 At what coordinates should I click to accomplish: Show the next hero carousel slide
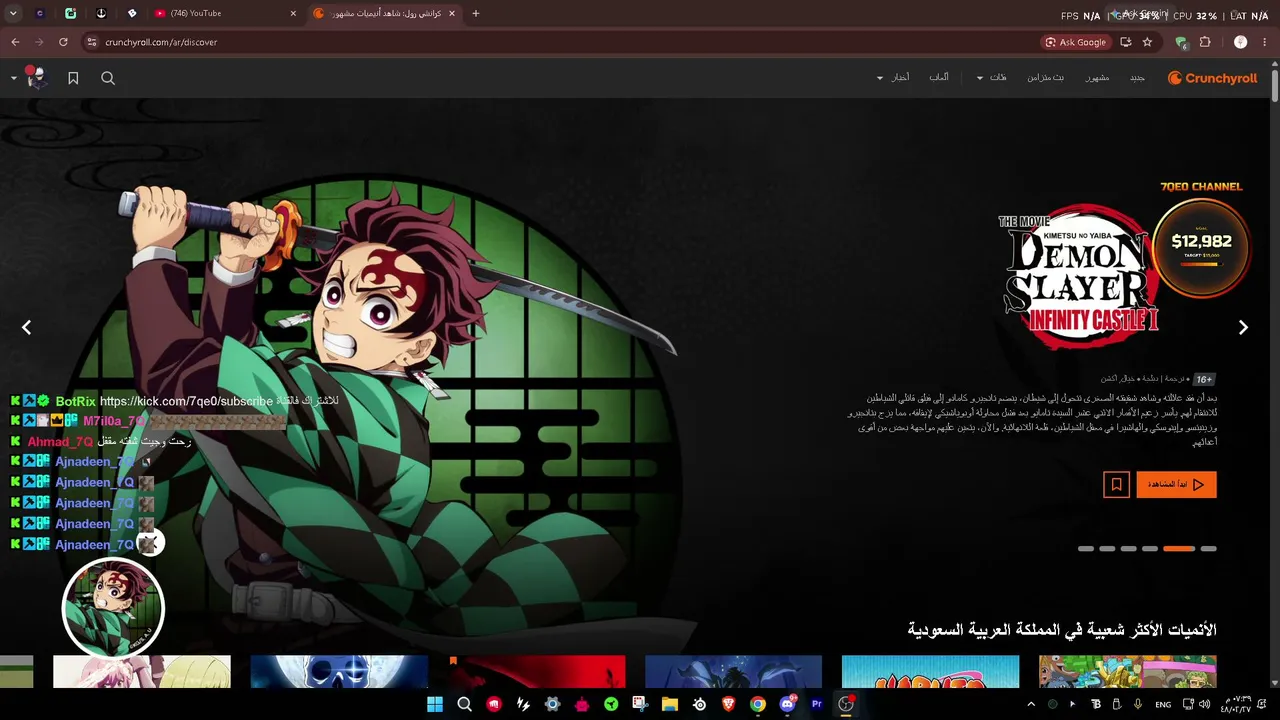coord(1243,327)
